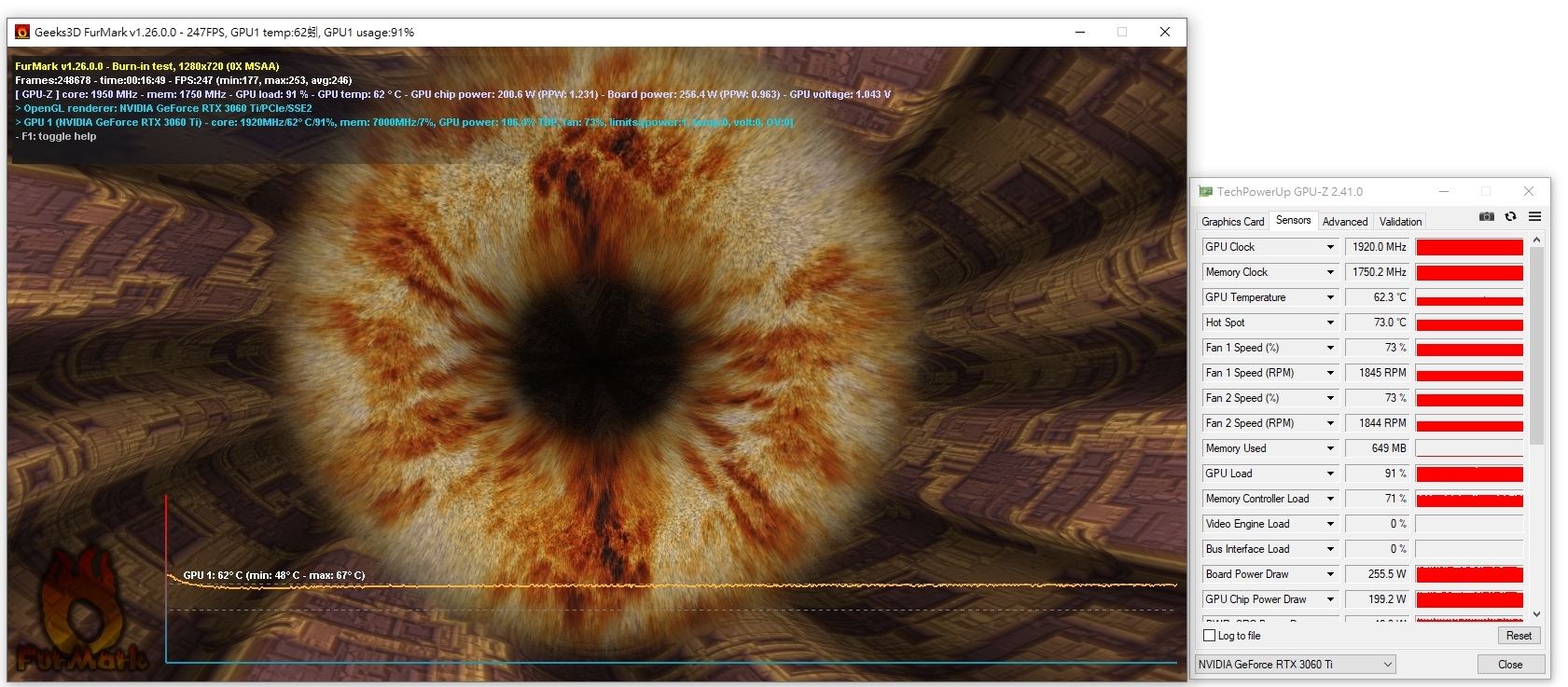This screenshot has width=1568, height=687.
Task: Click the Reset button in GPU-Z
Action: coord(1519,636)
